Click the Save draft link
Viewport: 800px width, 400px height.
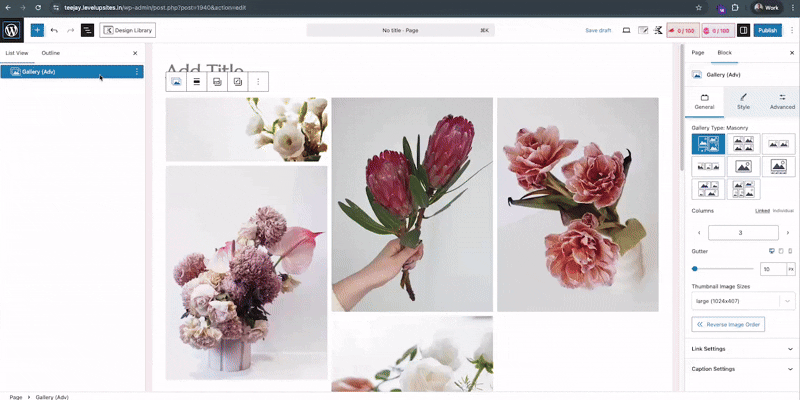click(598, 31)
